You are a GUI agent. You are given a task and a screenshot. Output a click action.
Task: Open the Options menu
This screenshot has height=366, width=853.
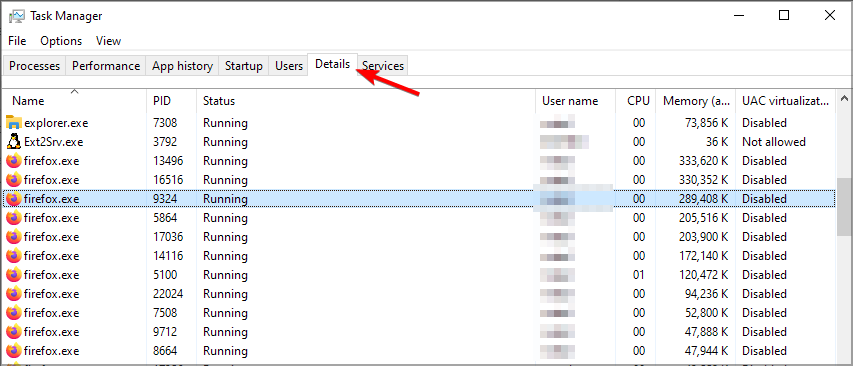point(61,41)
